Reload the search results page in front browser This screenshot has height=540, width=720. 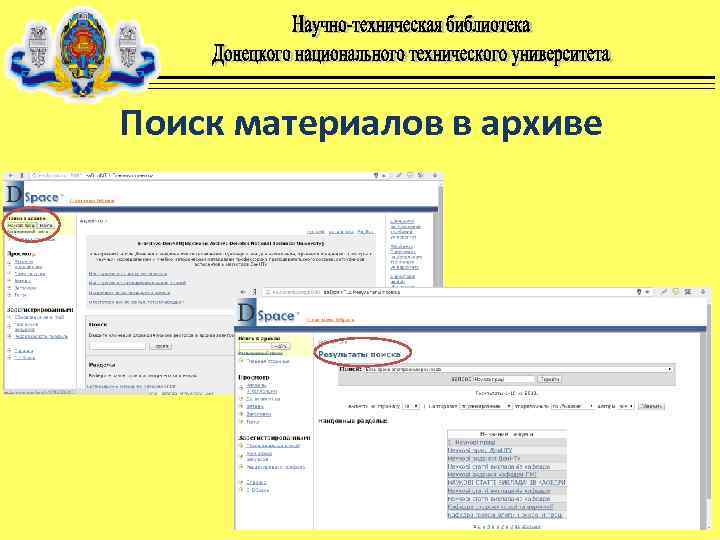pos(253,292)
